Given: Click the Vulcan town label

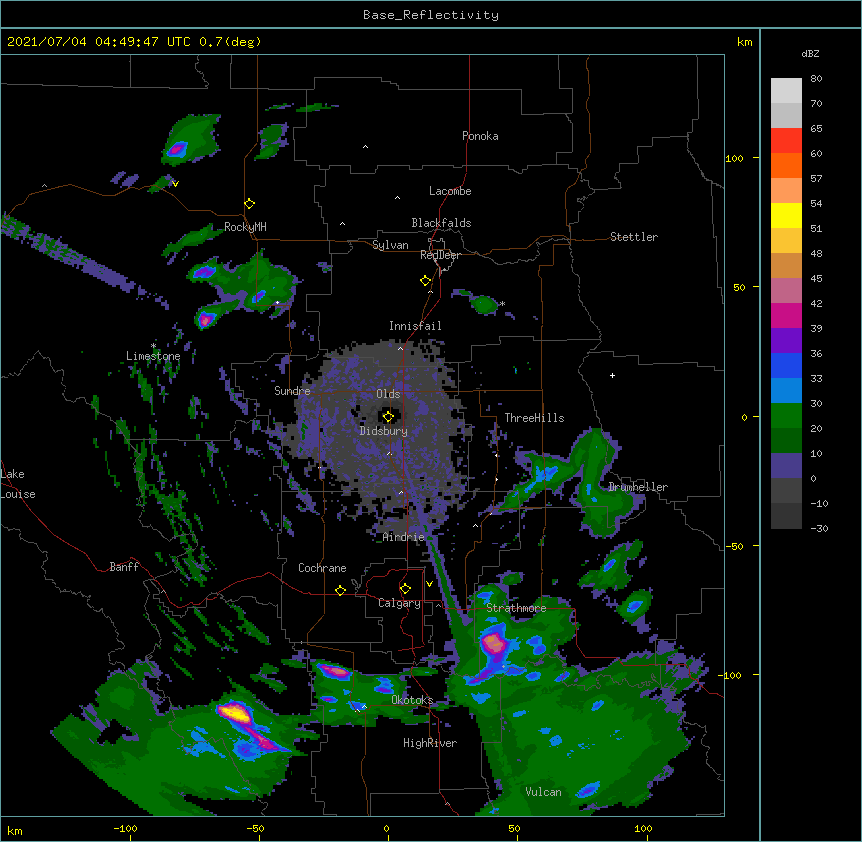Looking at the screenshot, I should point(543,792).
